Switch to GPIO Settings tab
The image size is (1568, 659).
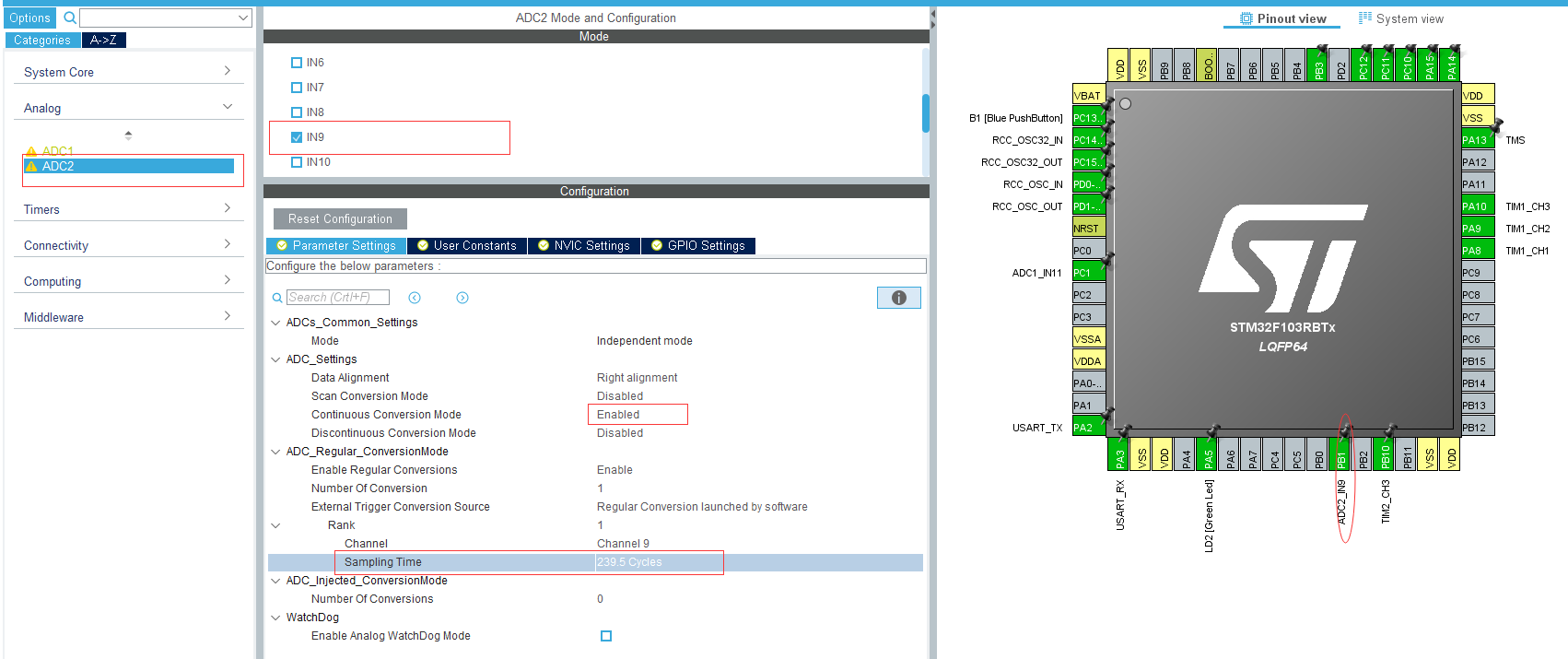(698, 246)
